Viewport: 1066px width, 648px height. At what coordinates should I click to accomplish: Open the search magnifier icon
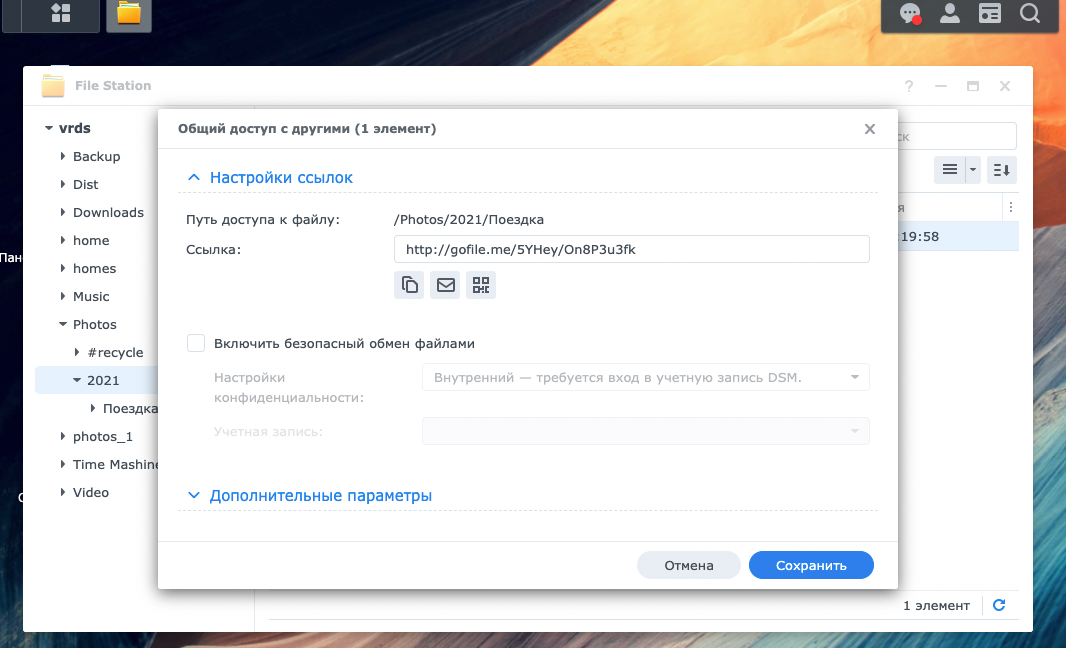coord(1029,14)
